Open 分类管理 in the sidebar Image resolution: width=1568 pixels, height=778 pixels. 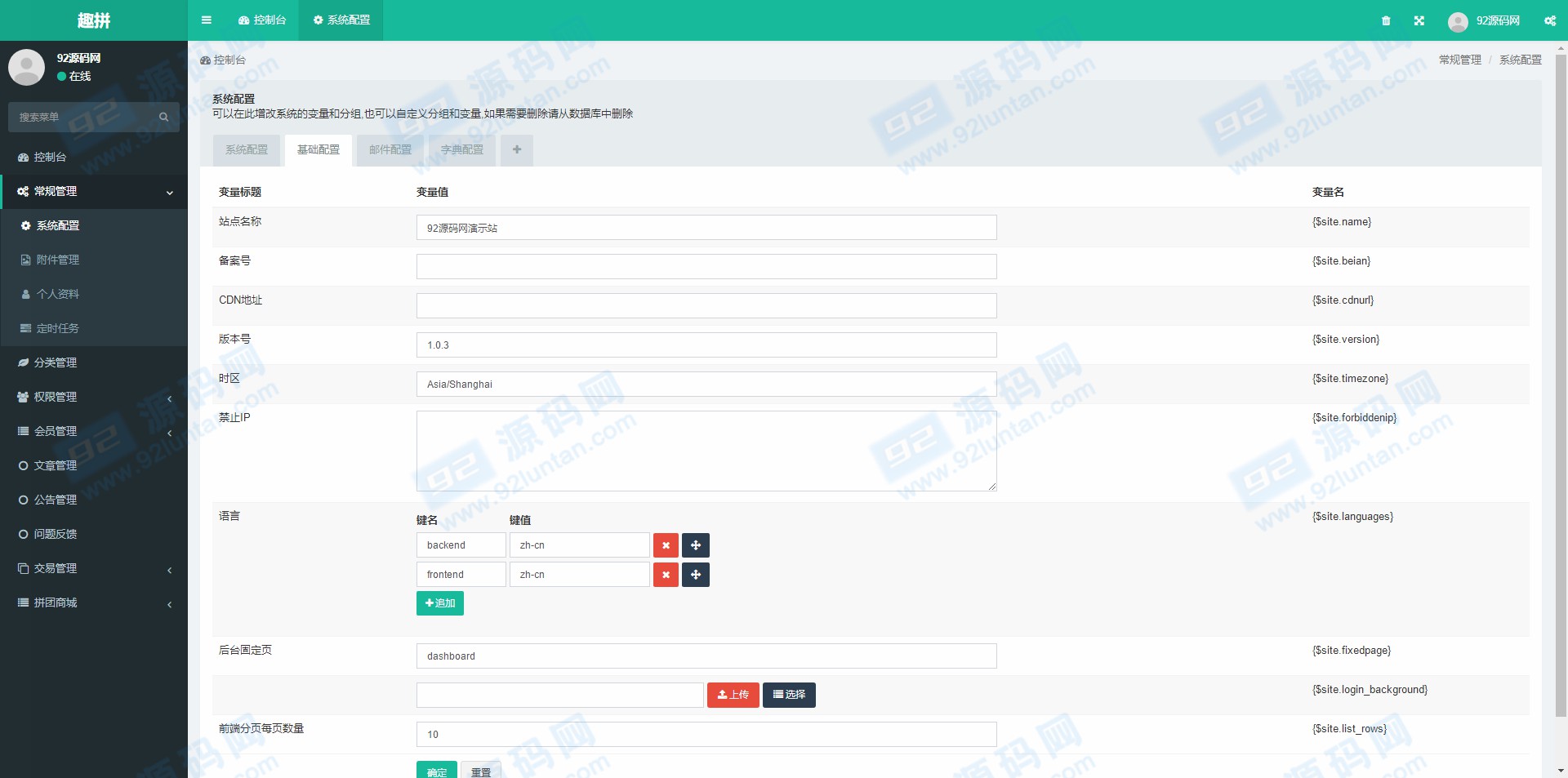click(94, 362)
